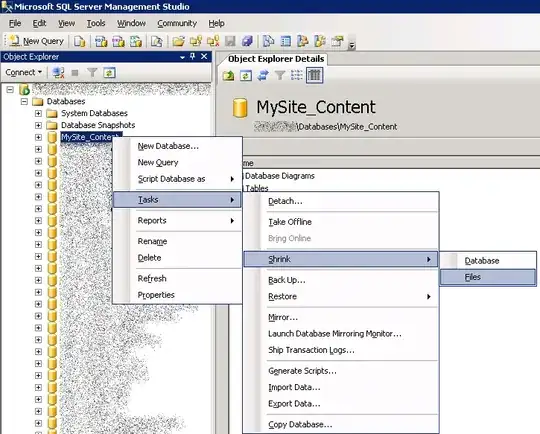Select Generate Scripts... in the Tasks submenu

pos(341,371)
